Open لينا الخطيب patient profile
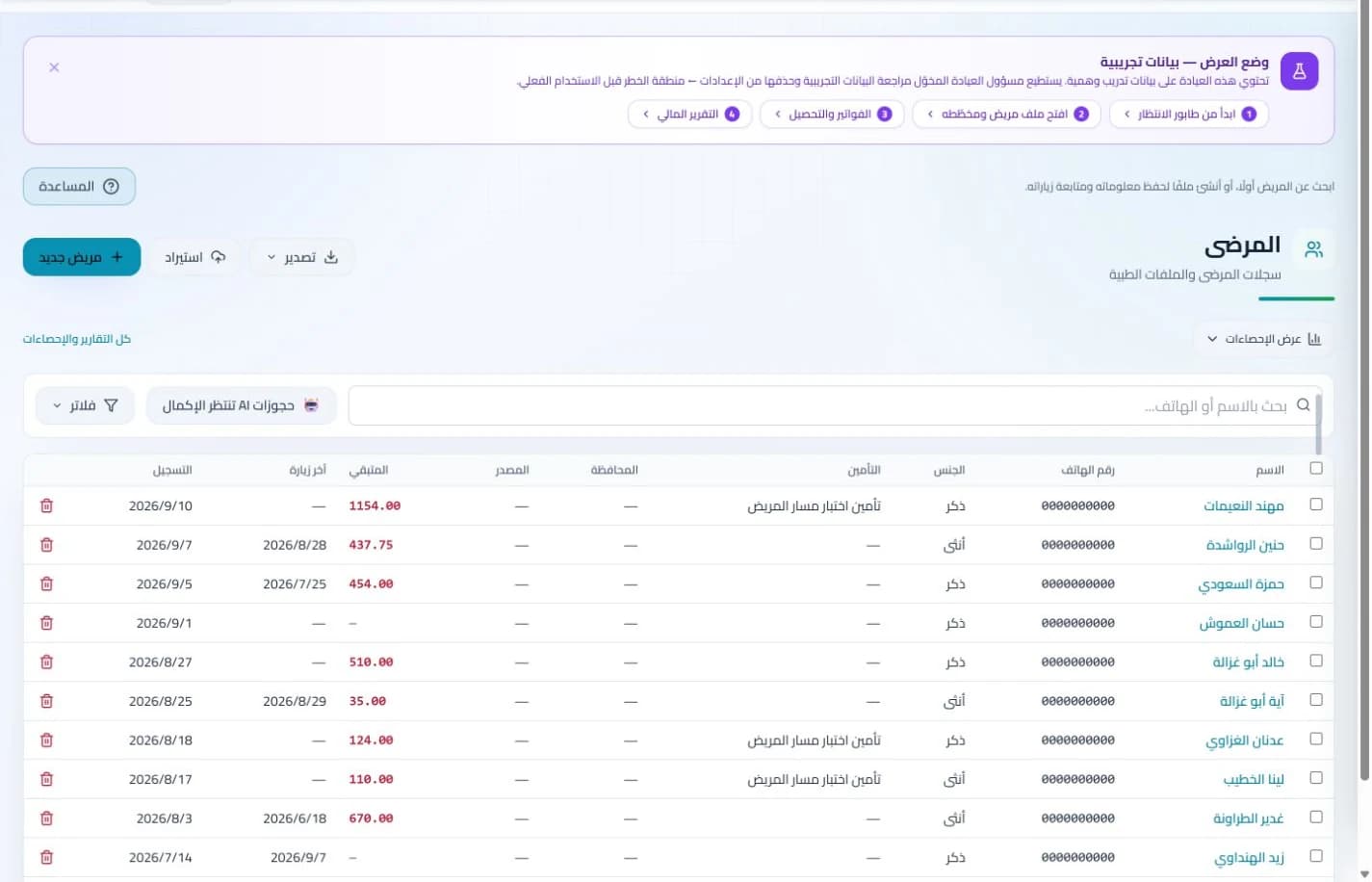Viewport: 1372px width, 882px height. 1254,780
